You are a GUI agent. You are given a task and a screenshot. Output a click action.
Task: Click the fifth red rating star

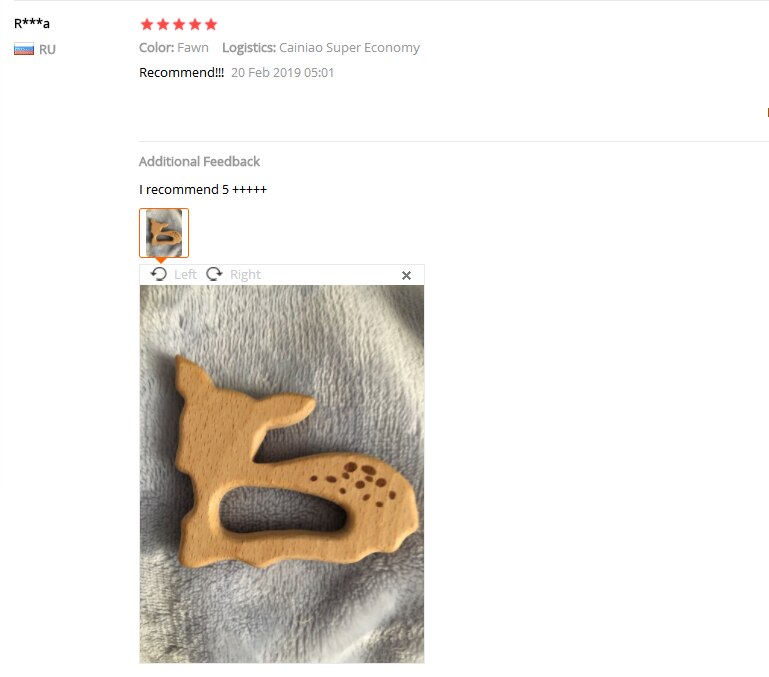tap(211, 24)
